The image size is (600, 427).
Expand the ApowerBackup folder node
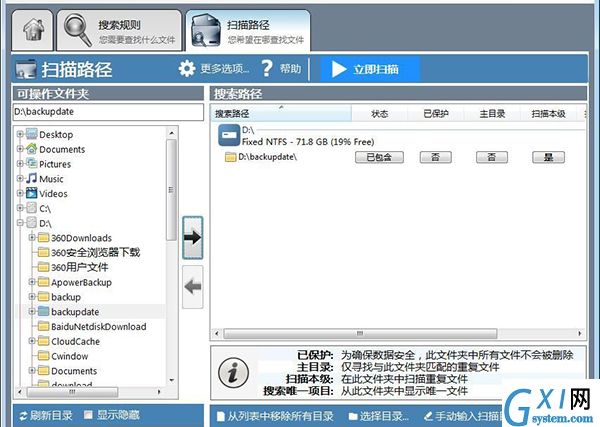(x=32, y=282)
